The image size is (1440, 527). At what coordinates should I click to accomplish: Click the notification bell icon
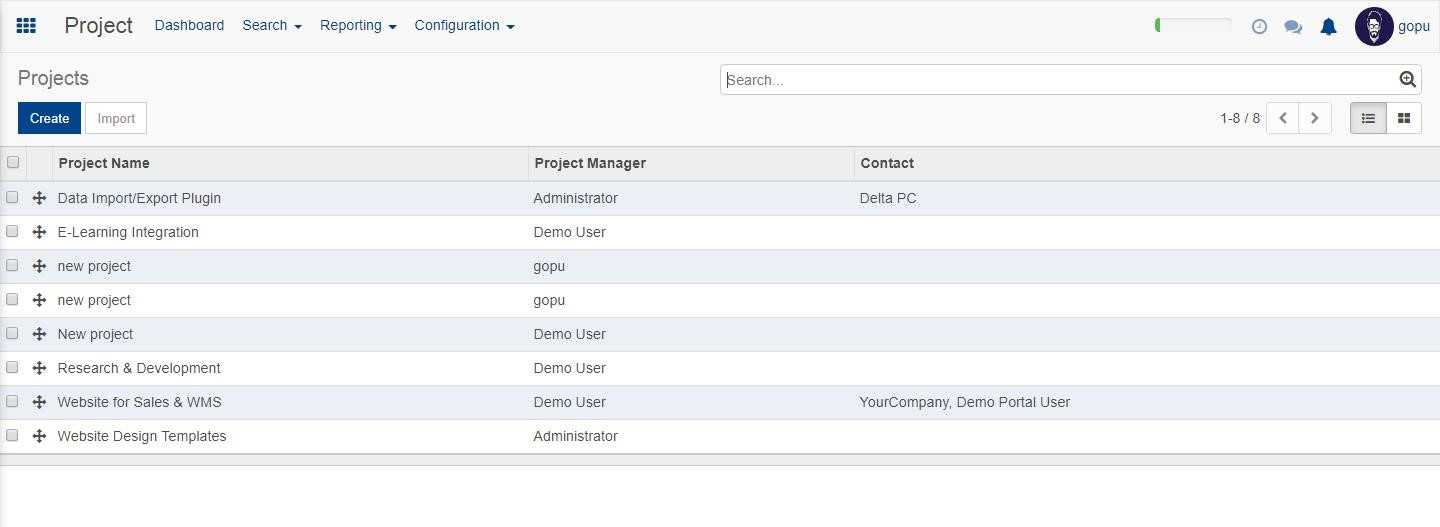(x=1328, y=27)
